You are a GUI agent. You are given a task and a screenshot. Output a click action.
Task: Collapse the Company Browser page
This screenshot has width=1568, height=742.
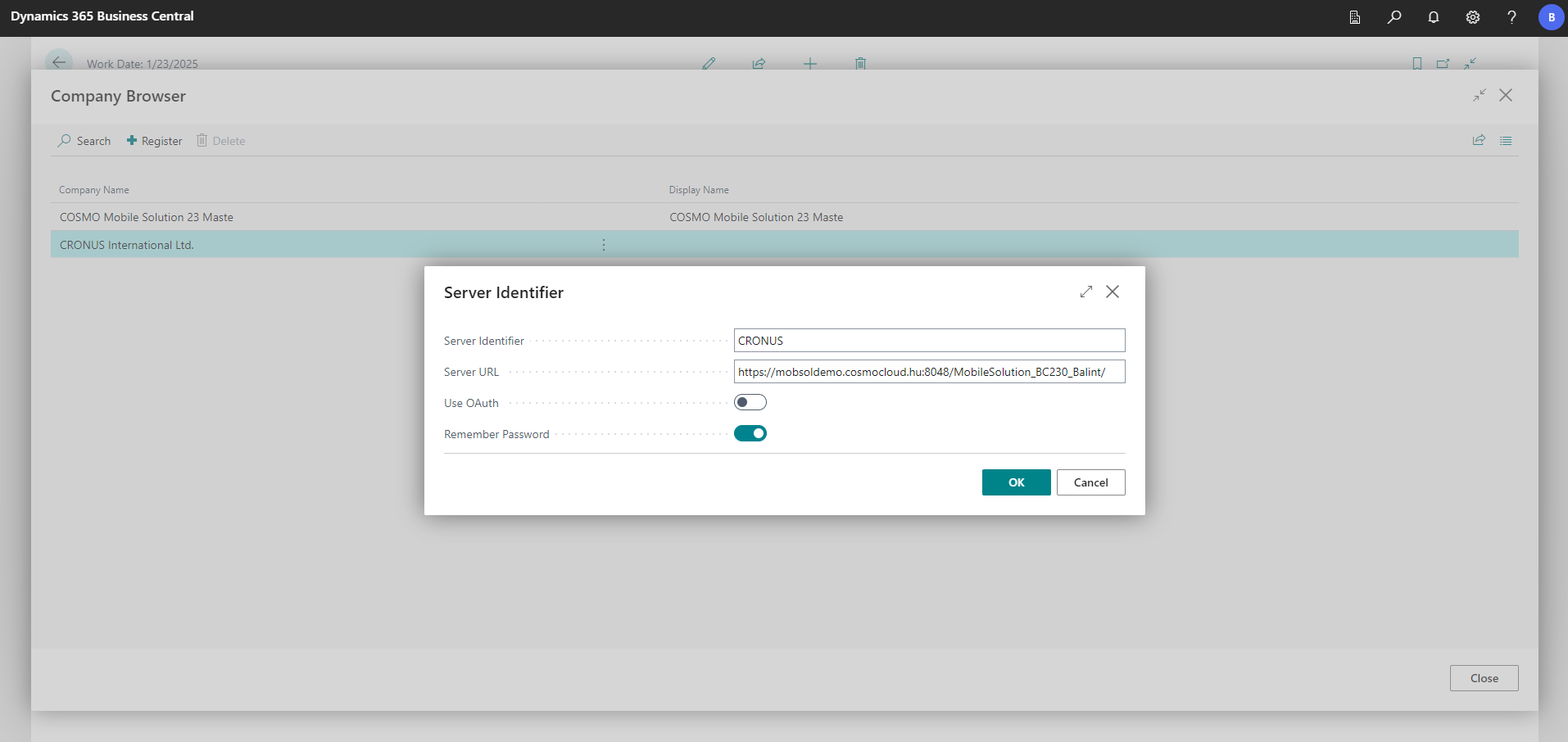1479,95
